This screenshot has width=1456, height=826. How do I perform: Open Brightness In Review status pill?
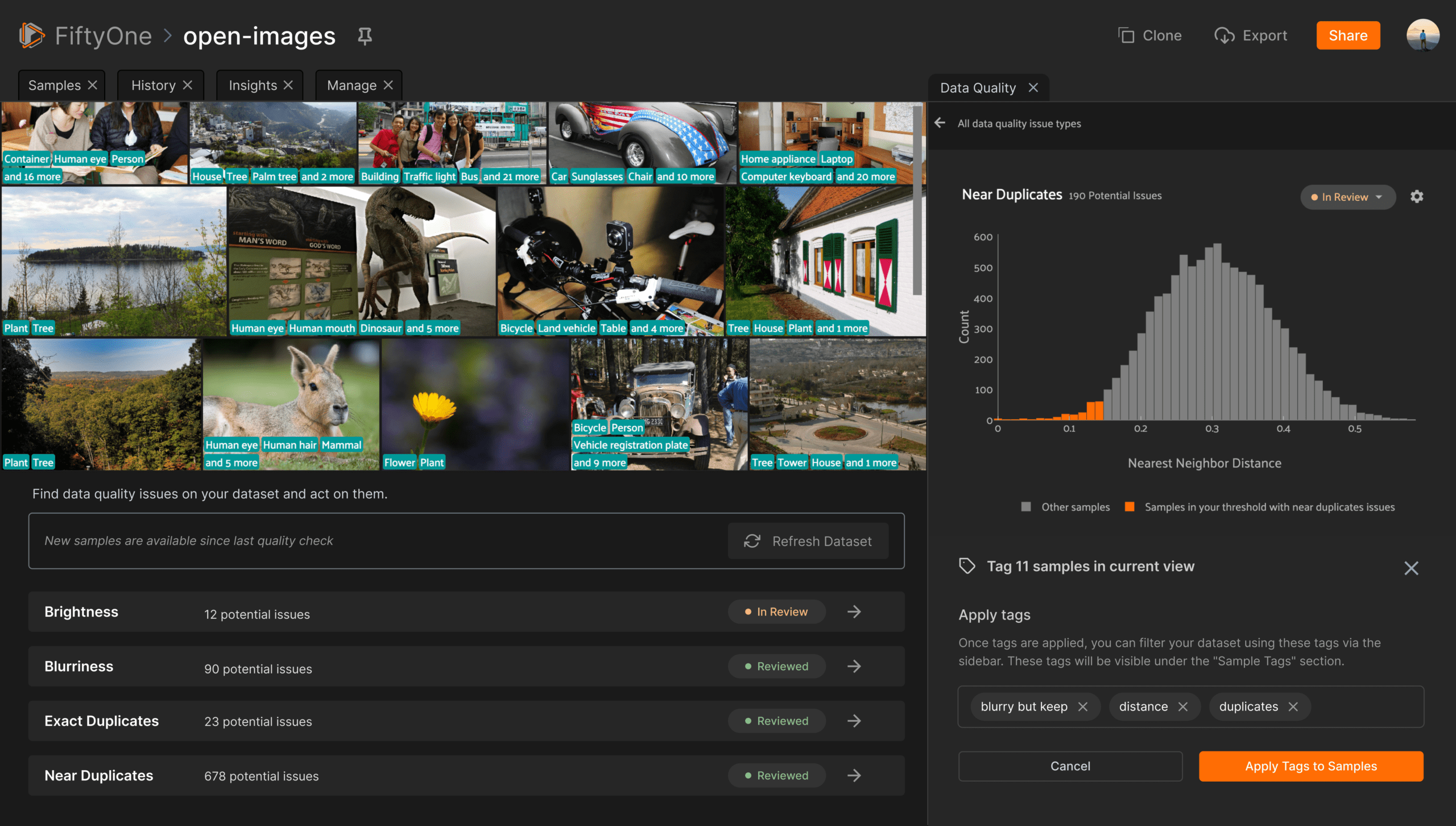click(x=776, y=612)
